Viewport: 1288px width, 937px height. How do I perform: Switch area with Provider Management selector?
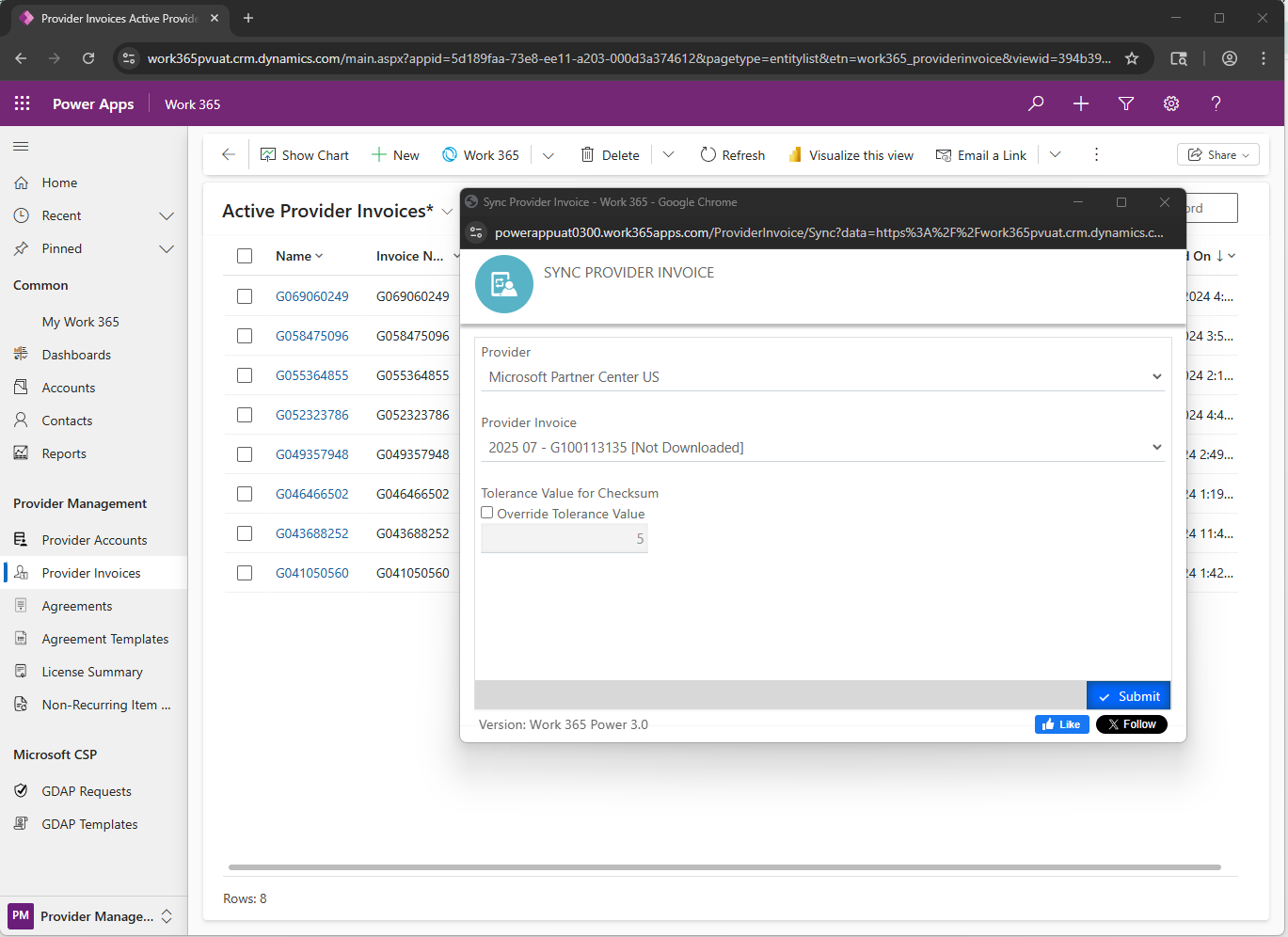point(91,916)
